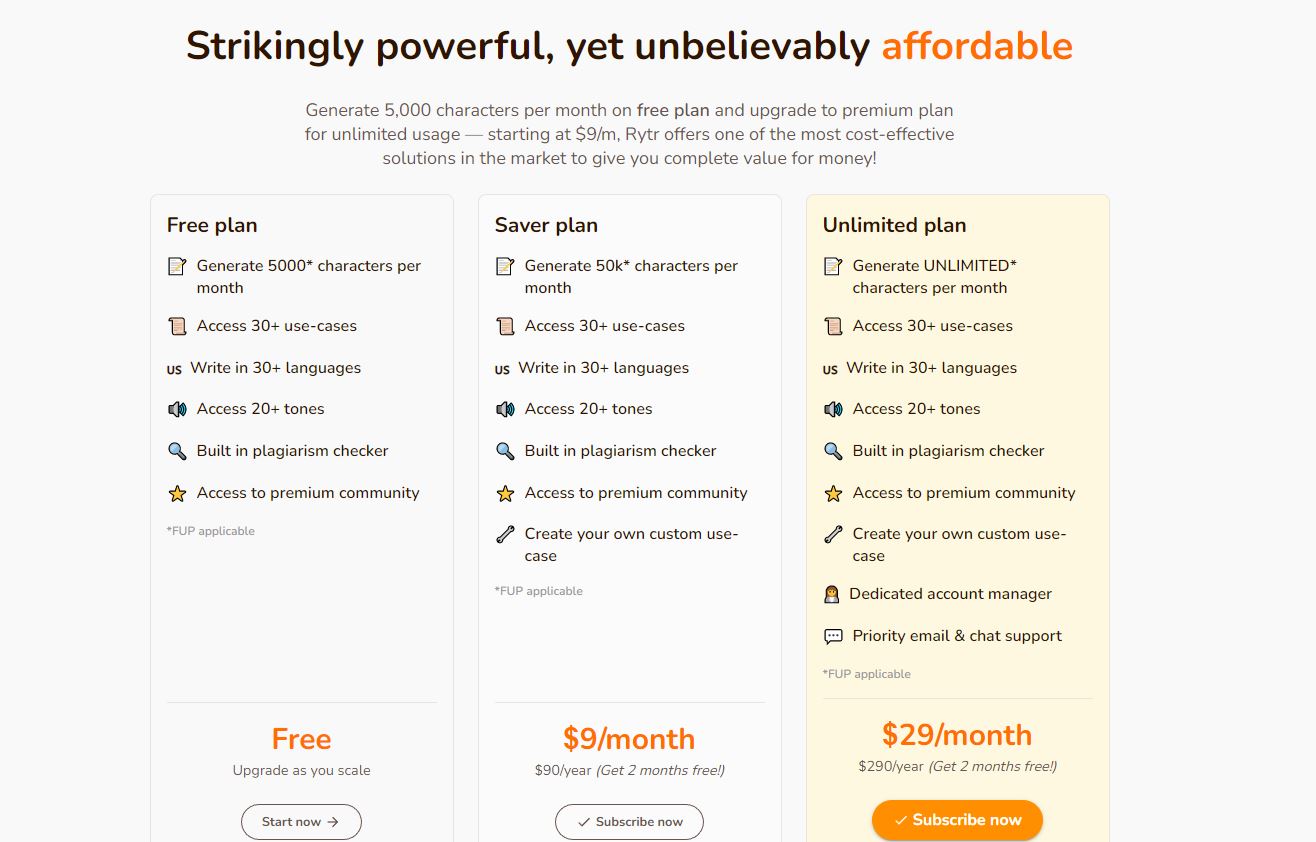The image size is (1316, 842).
Task: Click the wrench icon in Saver plan
Action: tap(505, 534)
